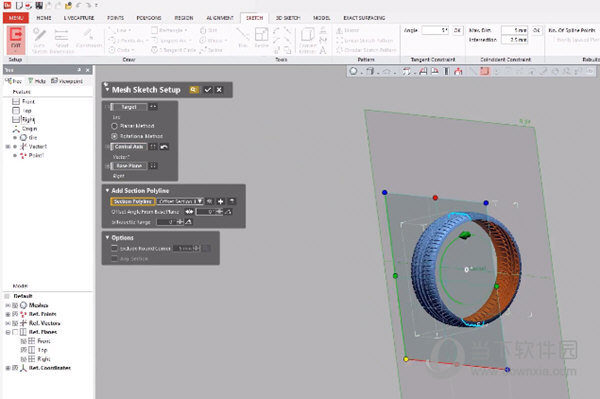600x399 pixels.
Task: Click the magnifier preview icon in Mesh Sketch Setup
Action: [194, 90]
